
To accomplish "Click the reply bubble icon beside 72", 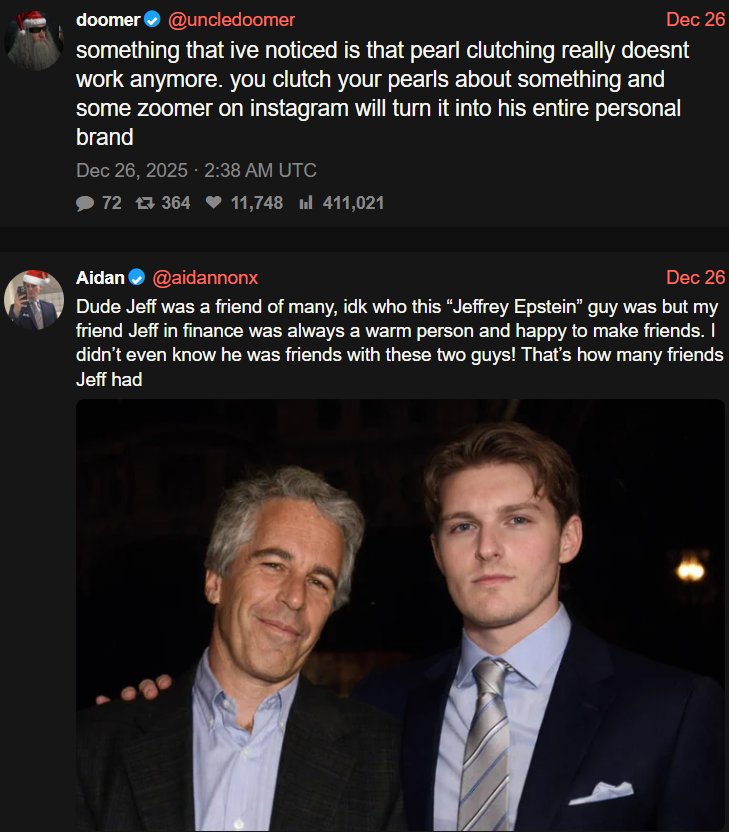I will click(x=84, y=203).
